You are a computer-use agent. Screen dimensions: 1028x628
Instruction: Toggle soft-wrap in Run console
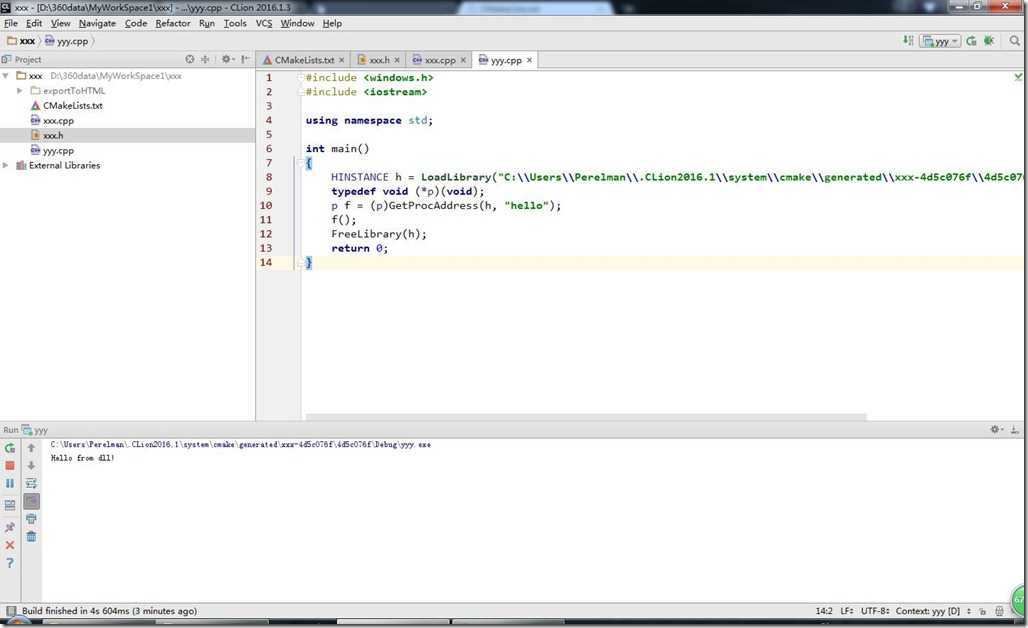tap(31, 483)
